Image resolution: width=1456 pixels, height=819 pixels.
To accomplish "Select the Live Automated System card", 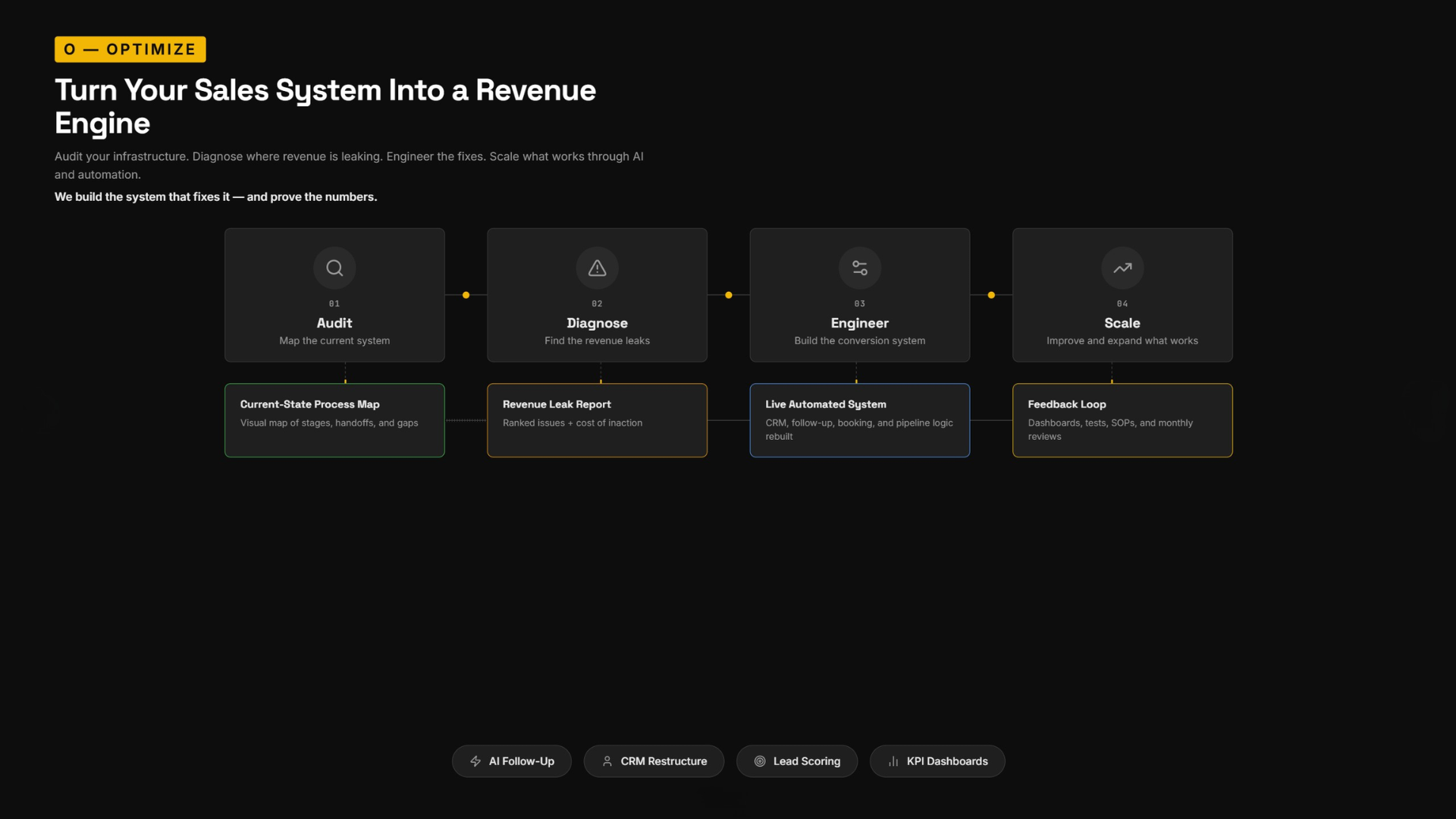I will pyautogui.click(x=860, y=420).
